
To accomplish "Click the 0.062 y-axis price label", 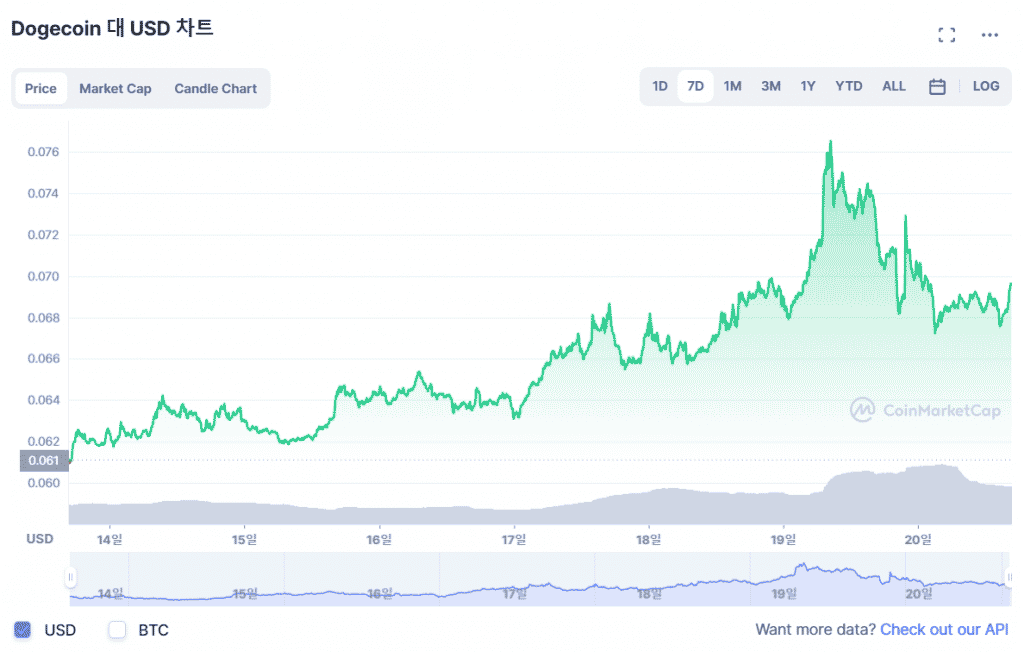I will pos(43,441).
